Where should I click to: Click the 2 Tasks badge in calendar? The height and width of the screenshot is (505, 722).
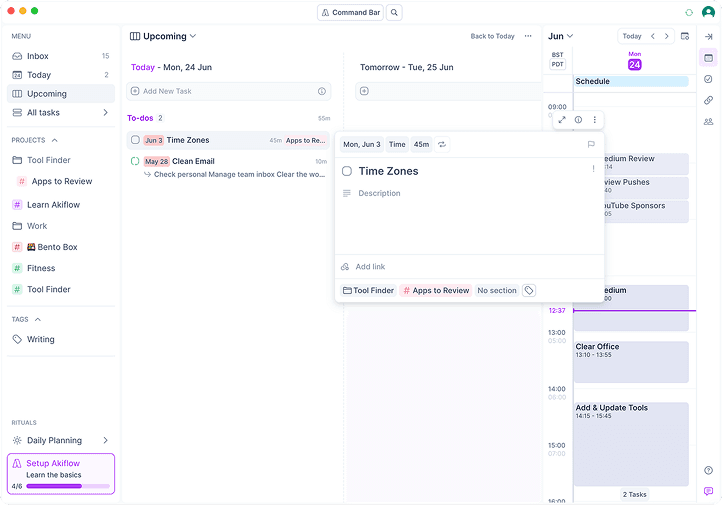pos(635,494)
